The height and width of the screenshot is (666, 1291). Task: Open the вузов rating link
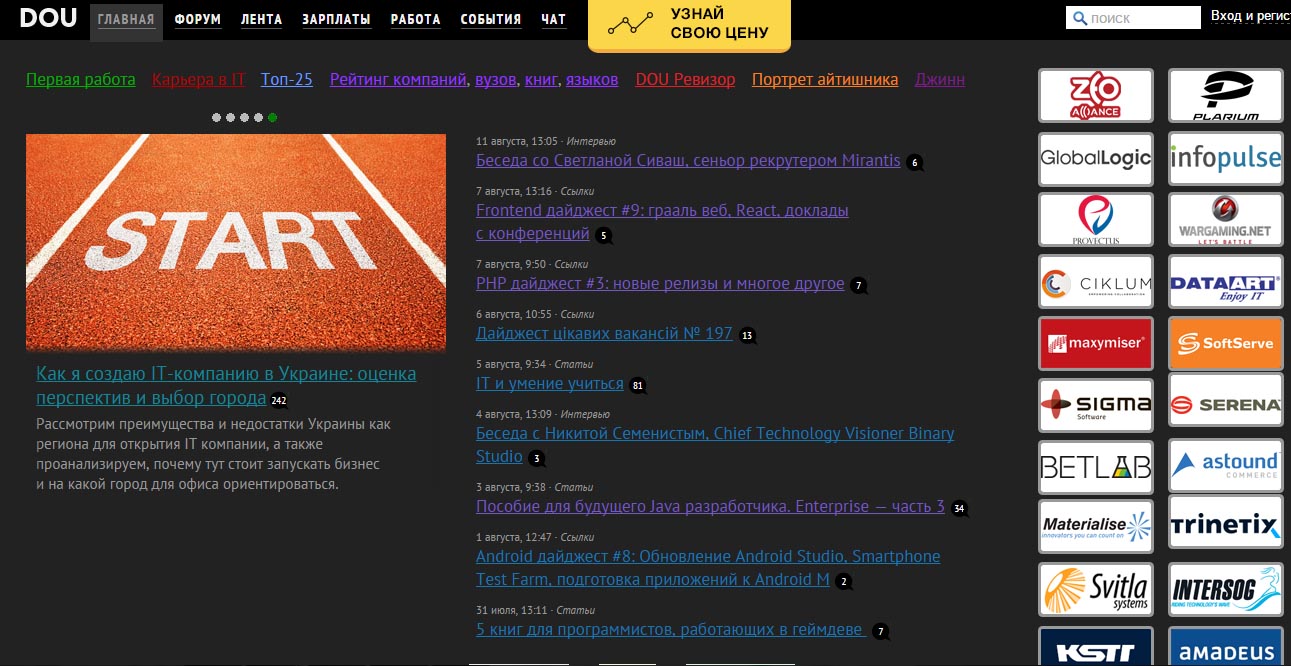[496, 80]
